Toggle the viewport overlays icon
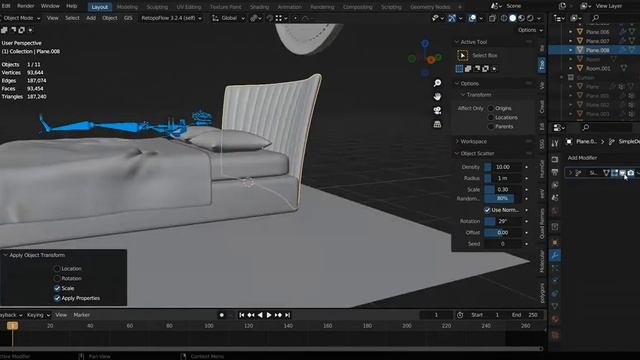This screenshot has height=360, width=640. click(x=472, y=18)
